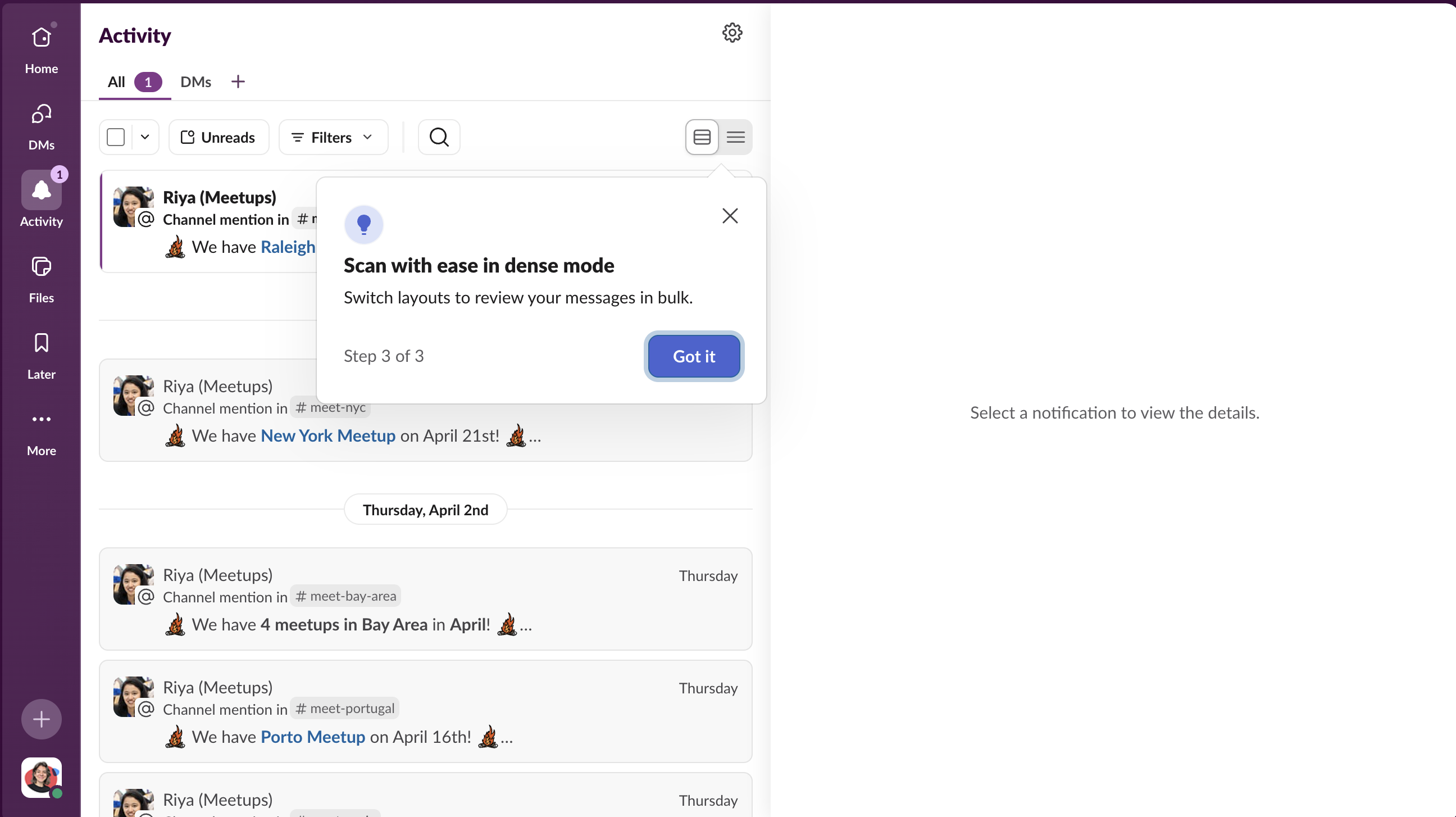This screenshot has width=1456, height=817.
Task: Tick the select-all checkbox
Action: (x=116, y=138)
